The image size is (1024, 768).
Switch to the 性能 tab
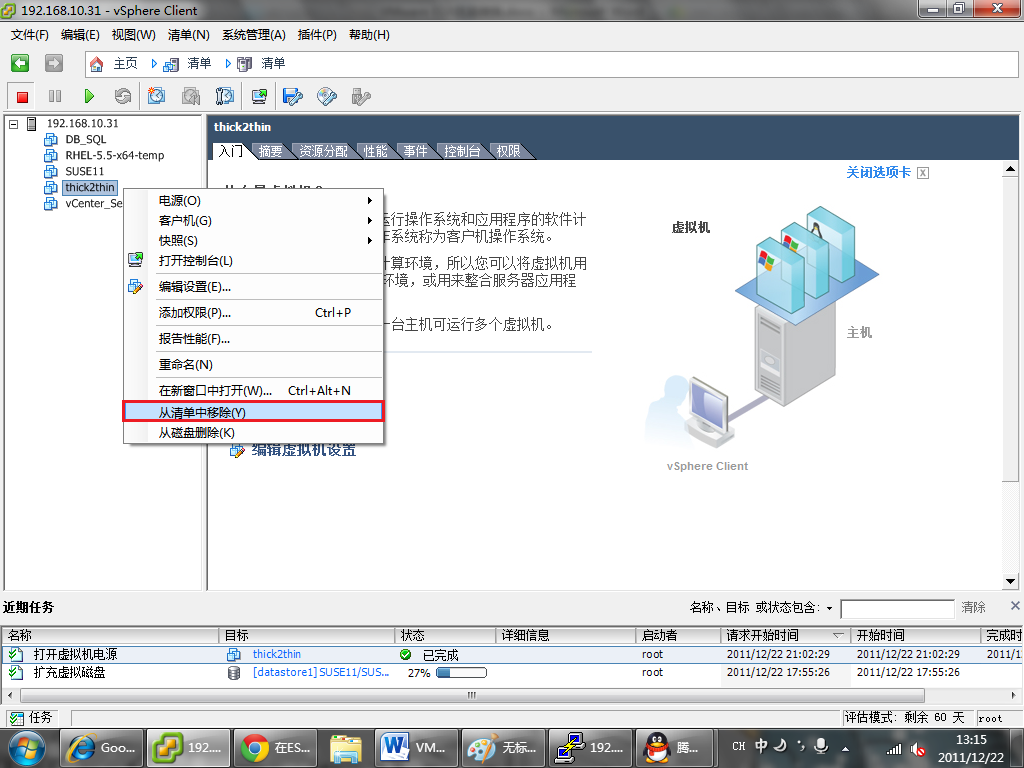click(x=375, y=151)
